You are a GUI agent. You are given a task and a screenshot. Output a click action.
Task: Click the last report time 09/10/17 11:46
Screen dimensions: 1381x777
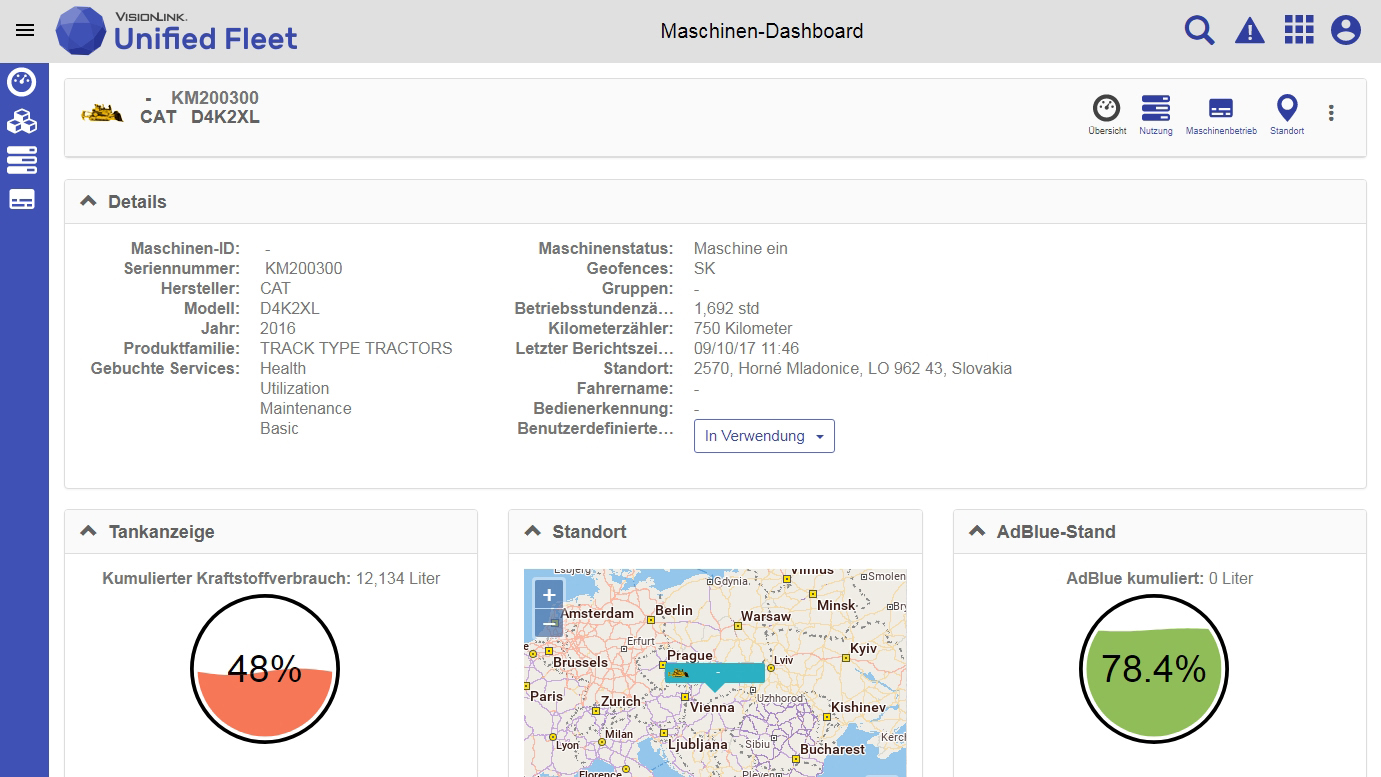747,348
